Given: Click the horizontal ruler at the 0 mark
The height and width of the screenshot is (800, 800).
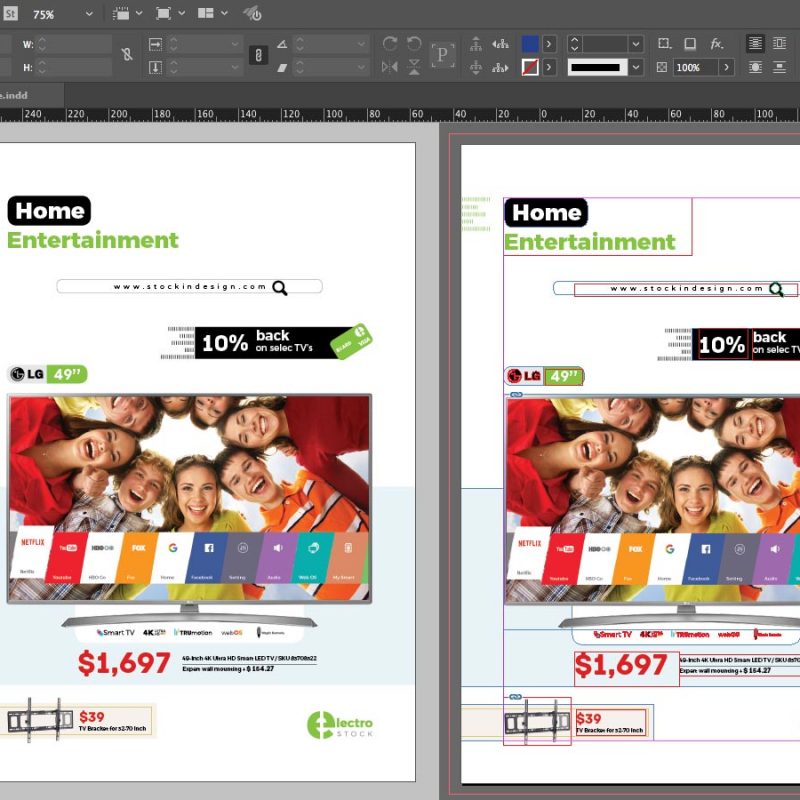Looking at the screenshot, I should pos(543,114).
